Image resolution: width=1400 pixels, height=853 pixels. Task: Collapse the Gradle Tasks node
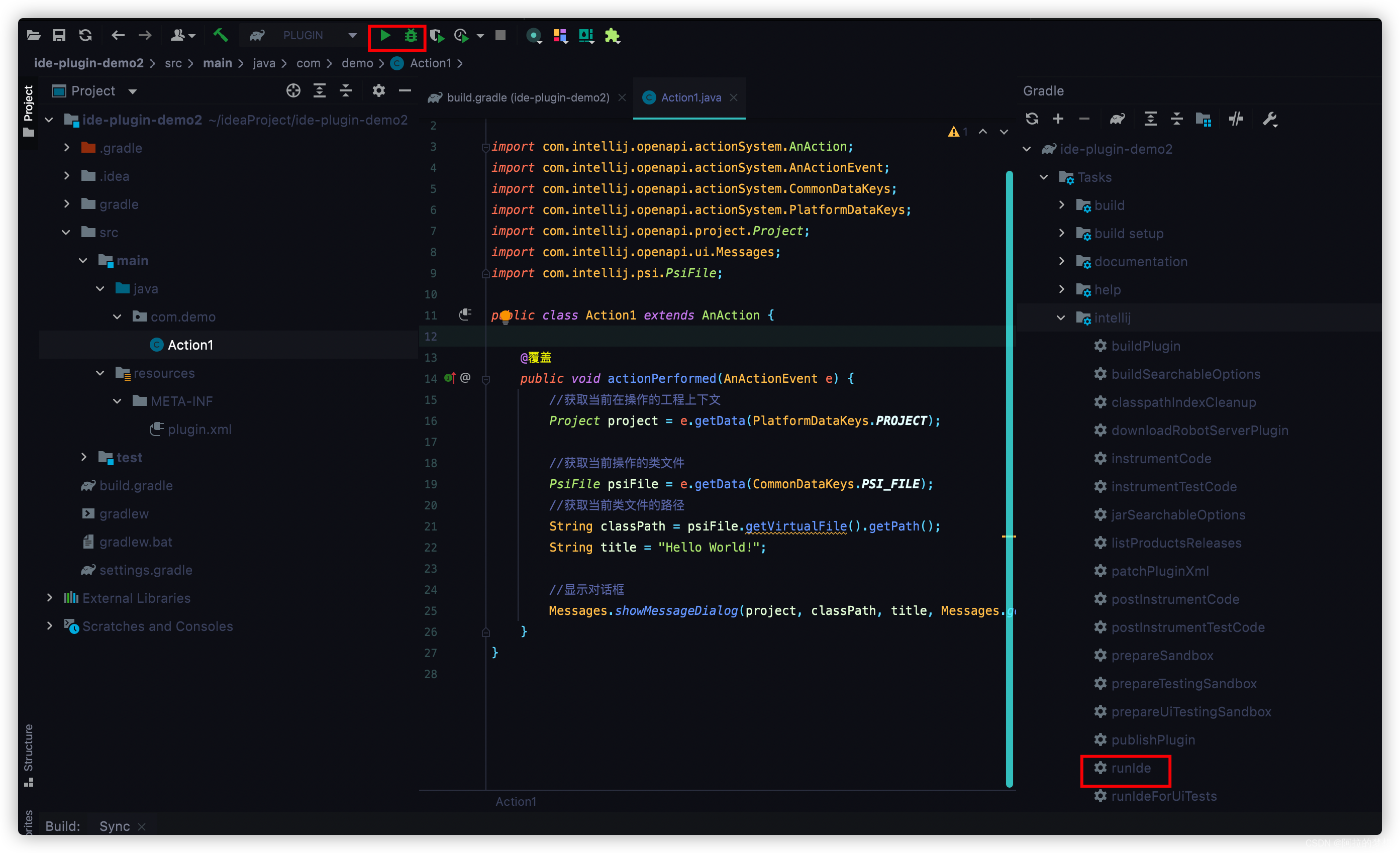click(x=1043, y=177)
